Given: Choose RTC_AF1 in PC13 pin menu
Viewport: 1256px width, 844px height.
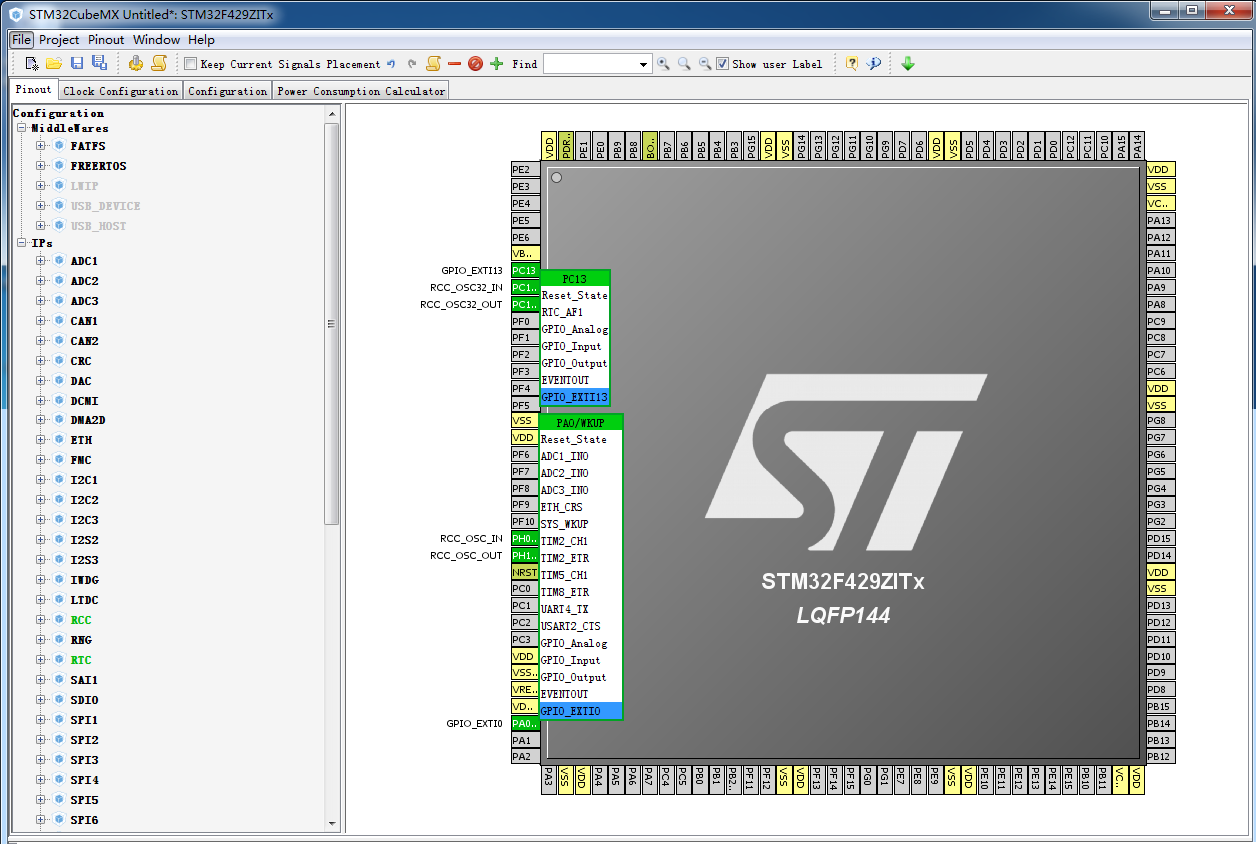Looking at the screenshot, I should (x=574, y=313).
